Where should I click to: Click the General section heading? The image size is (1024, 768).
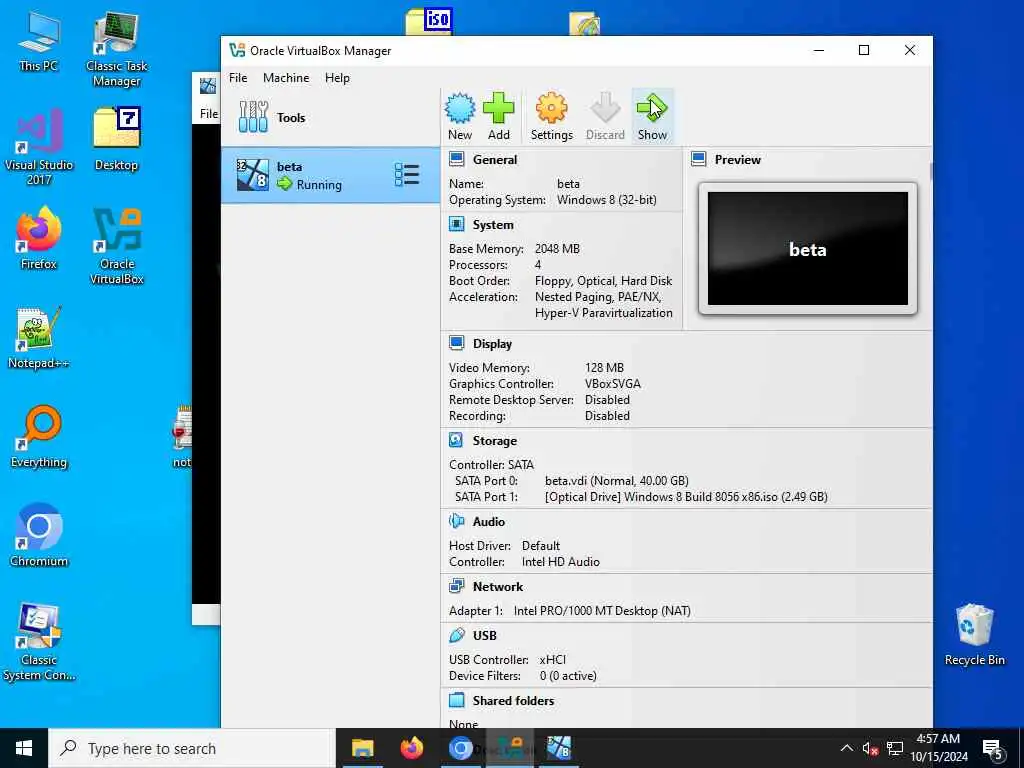click(x=494, y=159)
